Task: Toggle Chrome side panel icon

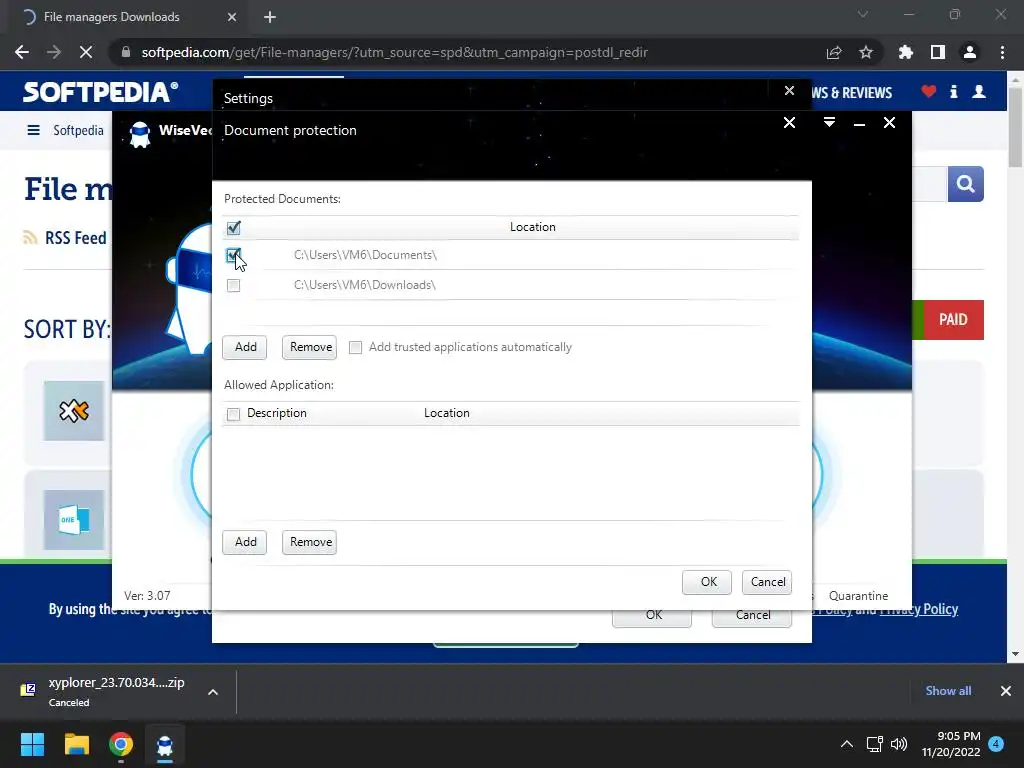Action: pyautogui.click(x=938, y=52)
